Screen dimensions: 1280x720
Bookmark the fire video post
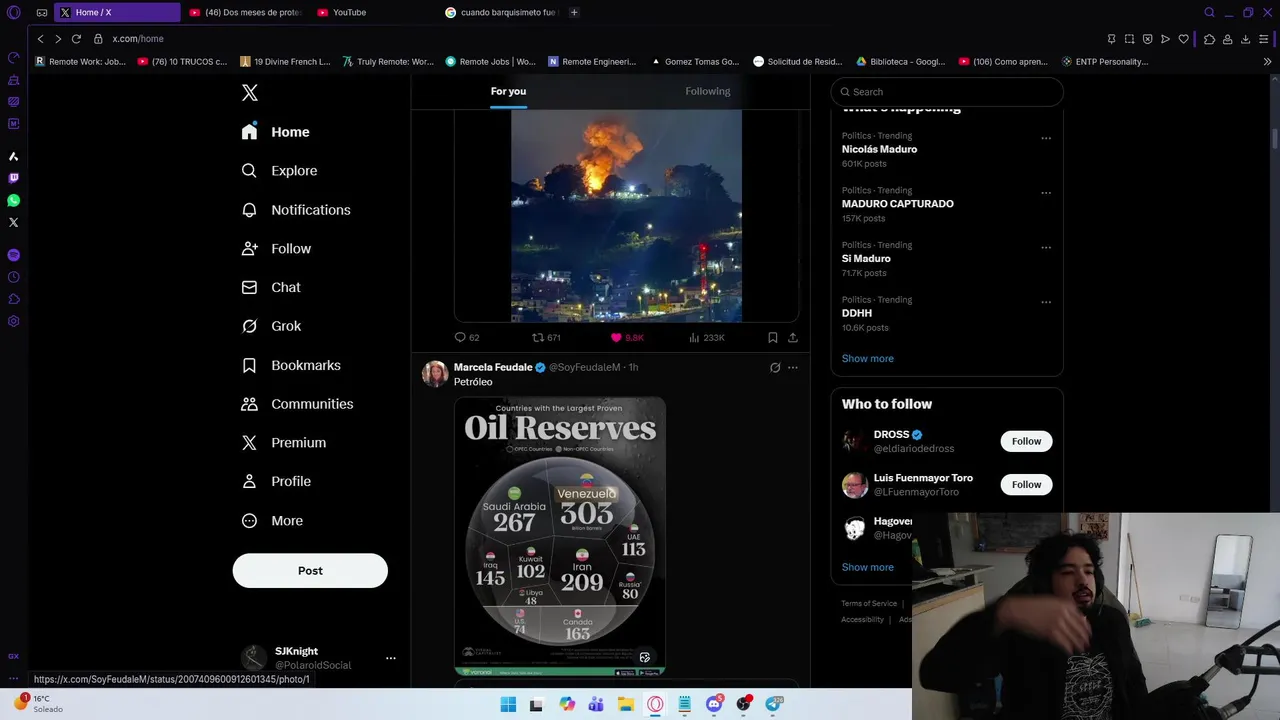773,338
